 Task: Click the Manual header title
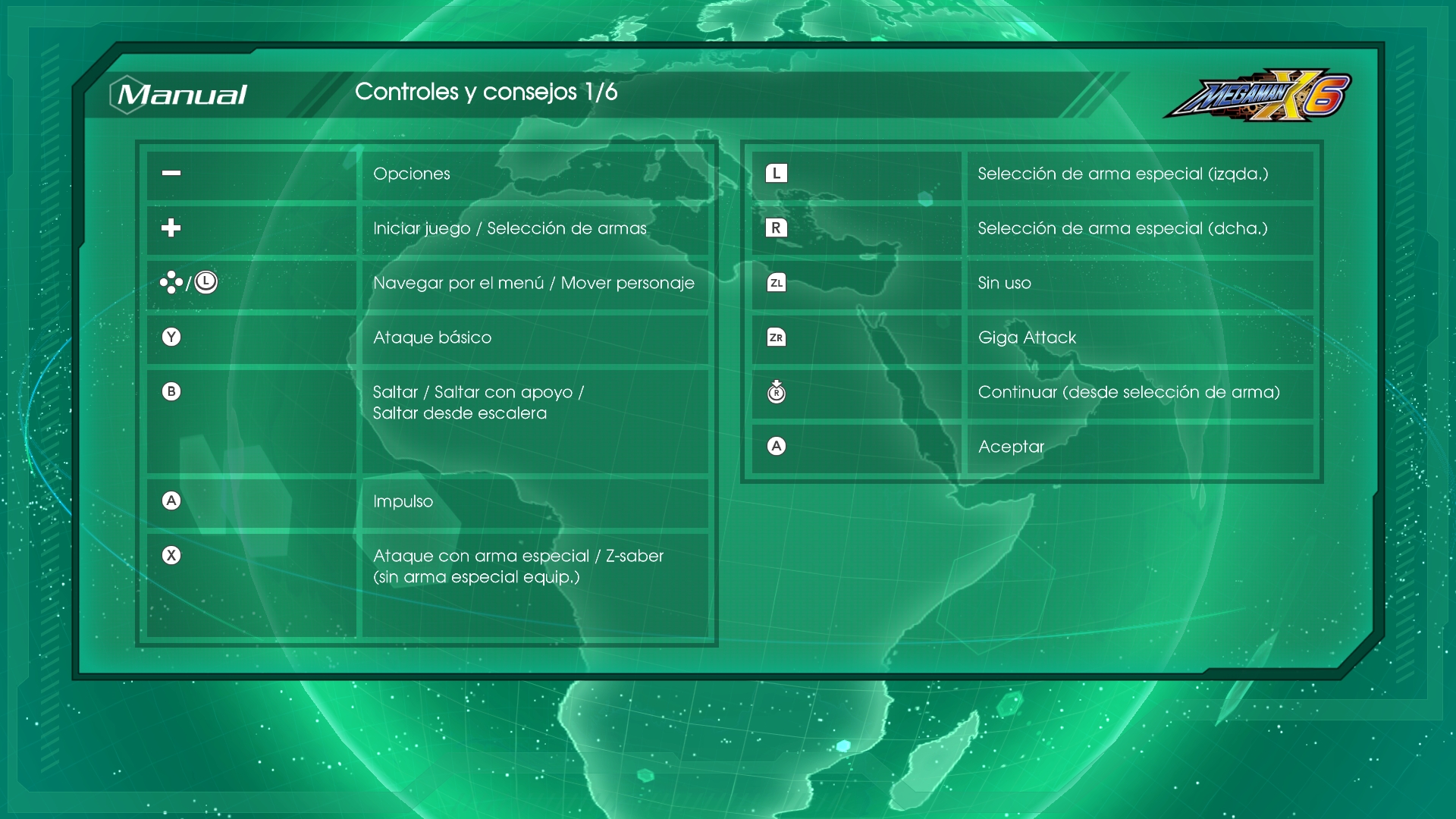(182, 95)
